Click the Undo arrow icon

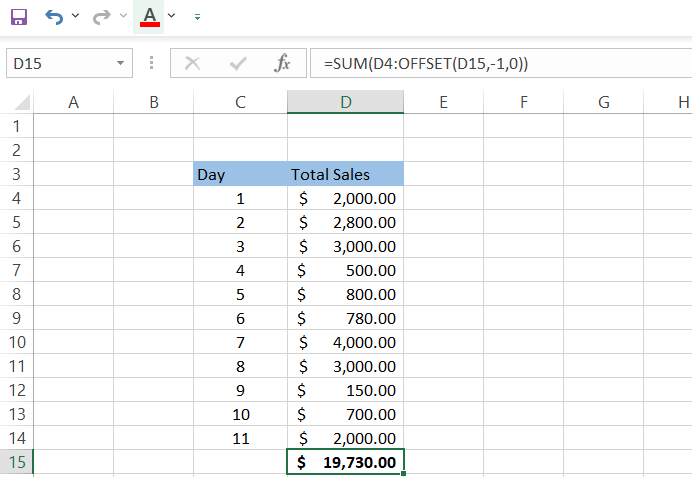54,16
